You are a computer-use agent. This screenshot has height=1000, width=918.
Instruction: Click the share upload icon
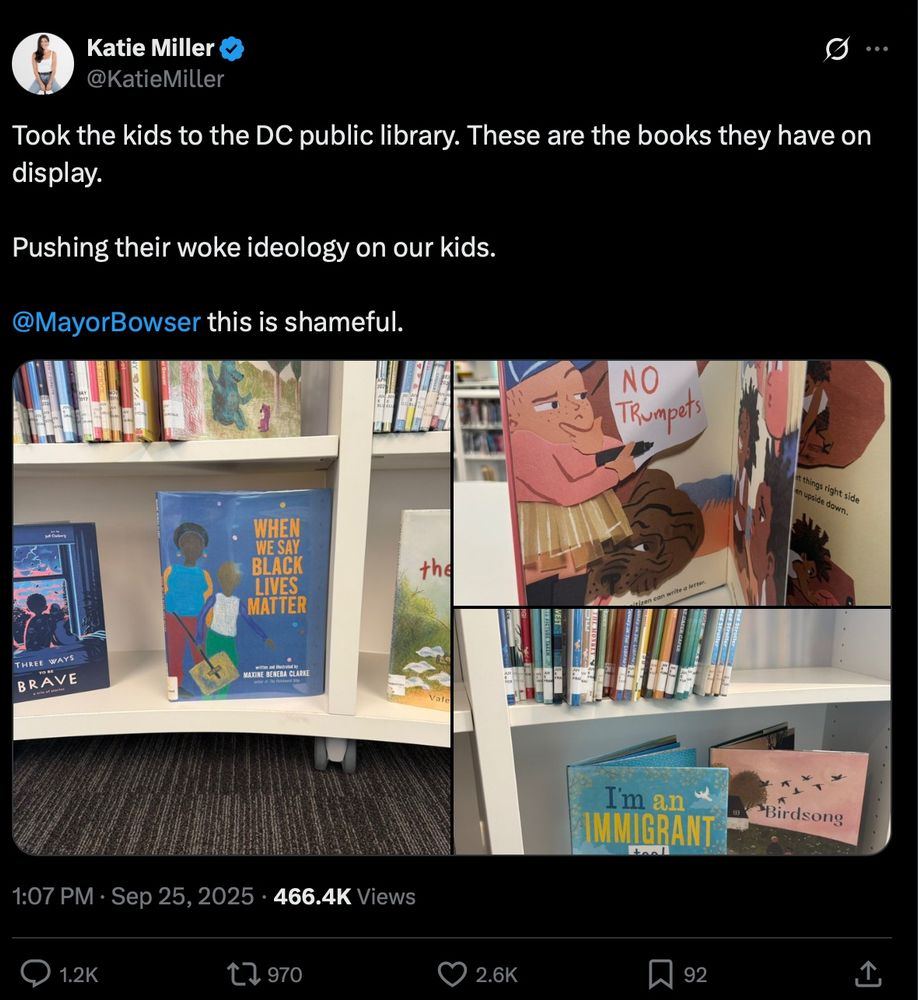(x=868, y=973)
